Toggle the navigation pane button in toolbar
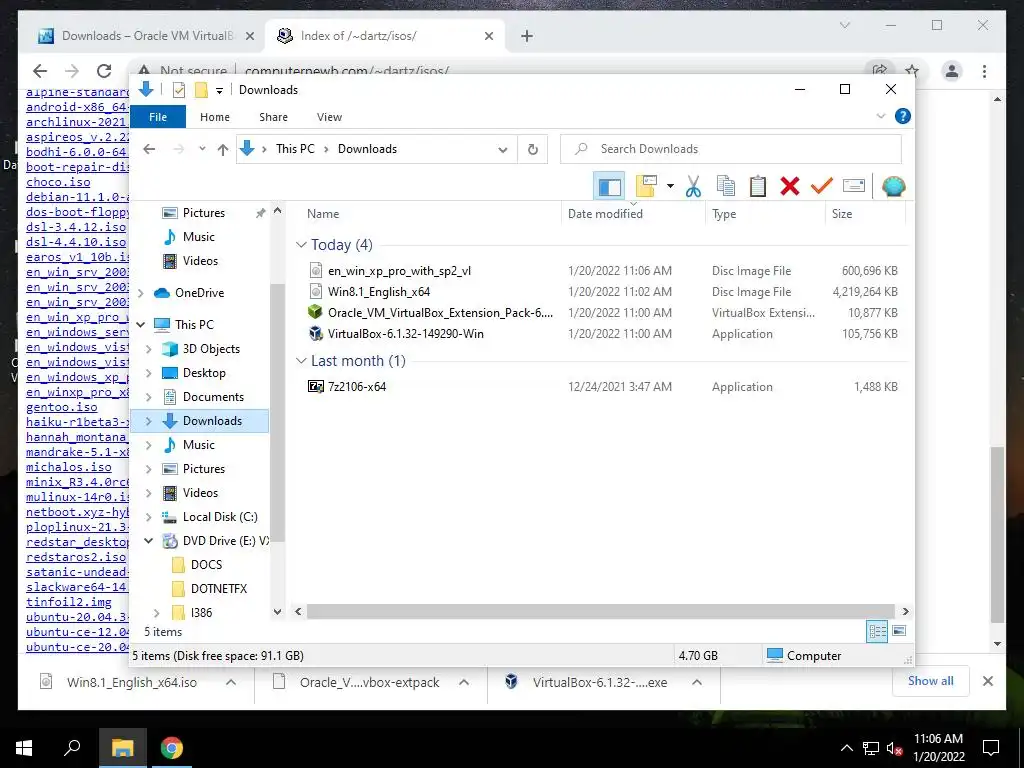This screenshot has height=768, width=1024. pyautogui.click(x=609, y=187)
